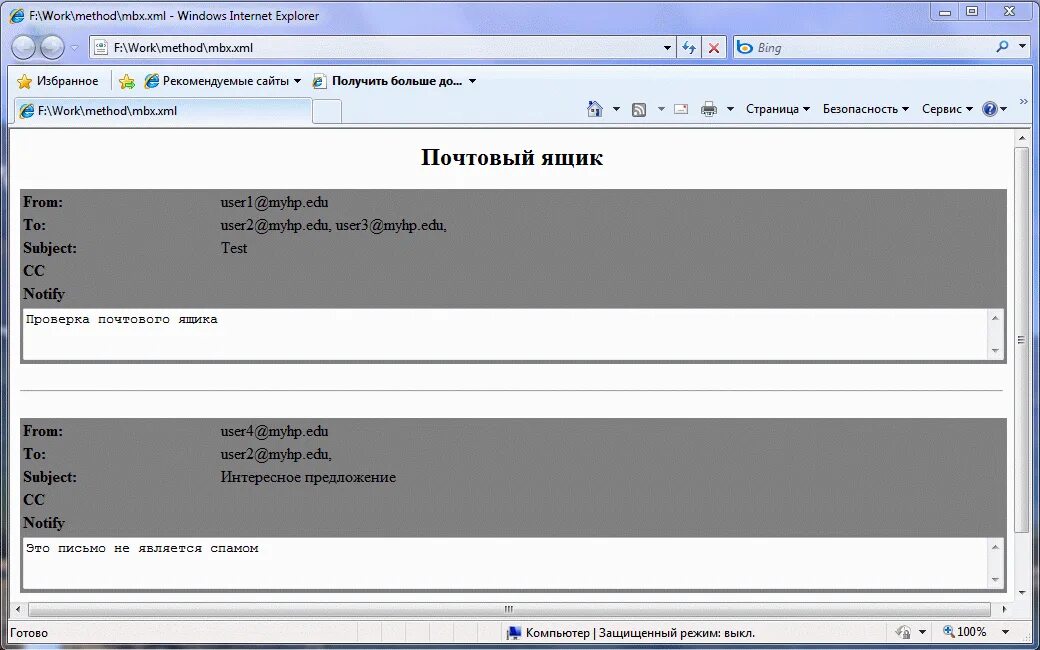Click the RSS feeds icon

[639, 109]
